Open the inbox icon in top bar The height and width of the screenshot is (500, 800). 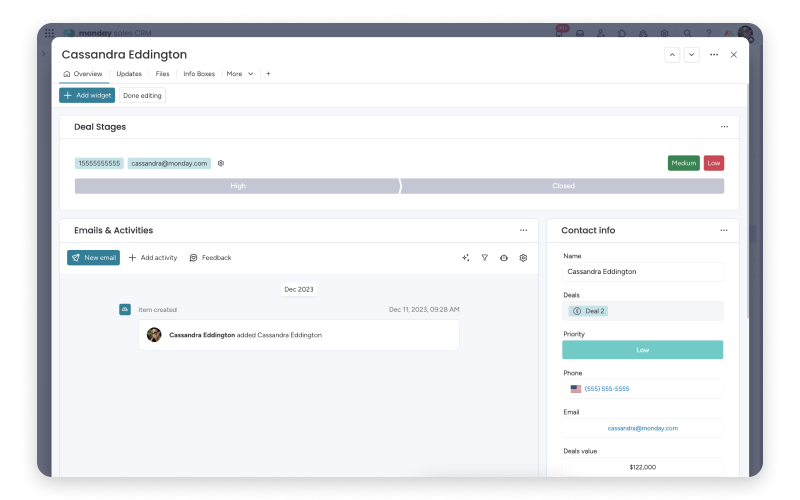580,33
